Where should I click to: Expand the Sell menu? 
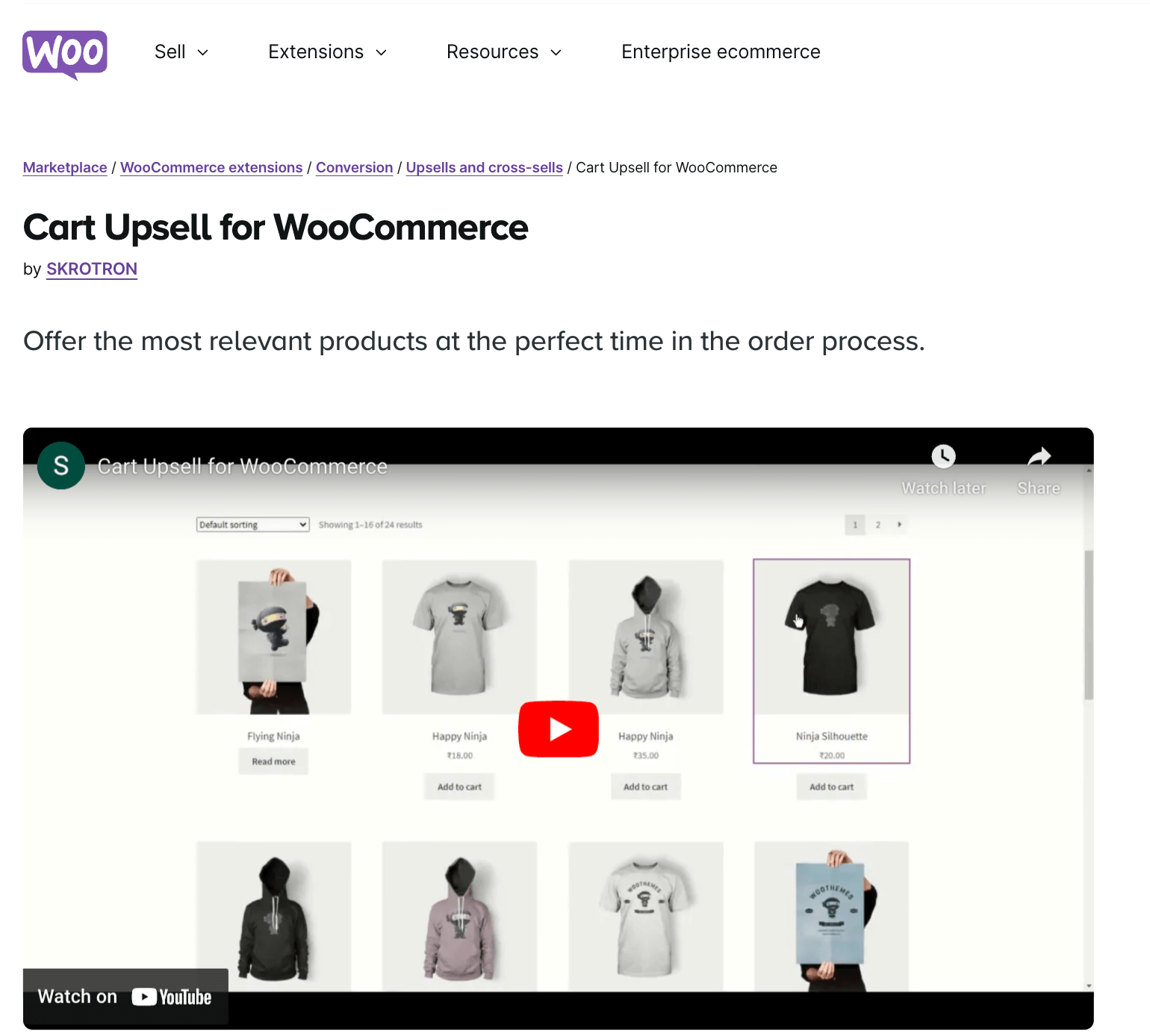coord(181,52)
